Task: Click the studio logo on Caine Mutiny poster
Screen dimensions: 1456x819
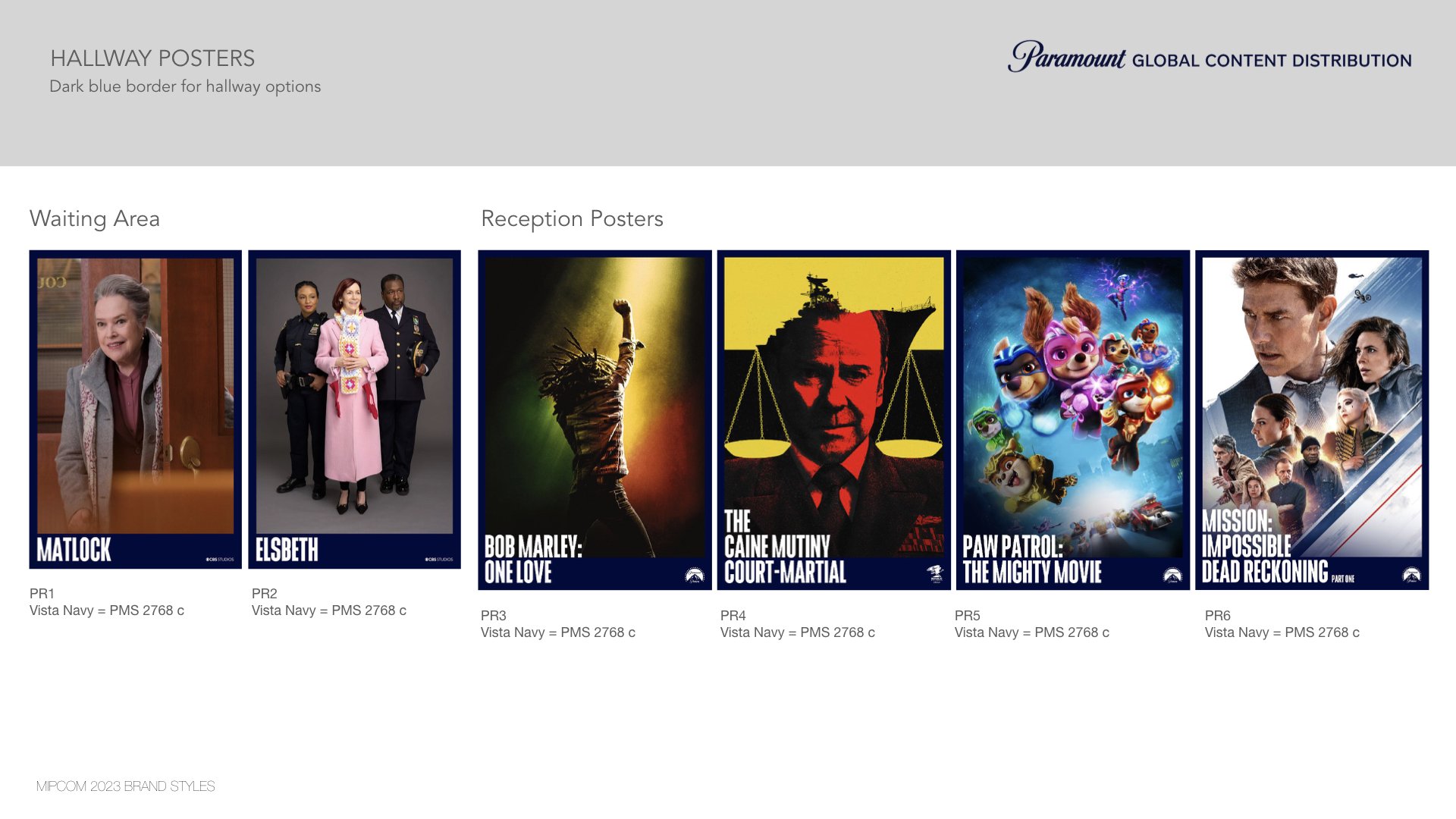Action: pyautogui.click(x=935, y=574)
